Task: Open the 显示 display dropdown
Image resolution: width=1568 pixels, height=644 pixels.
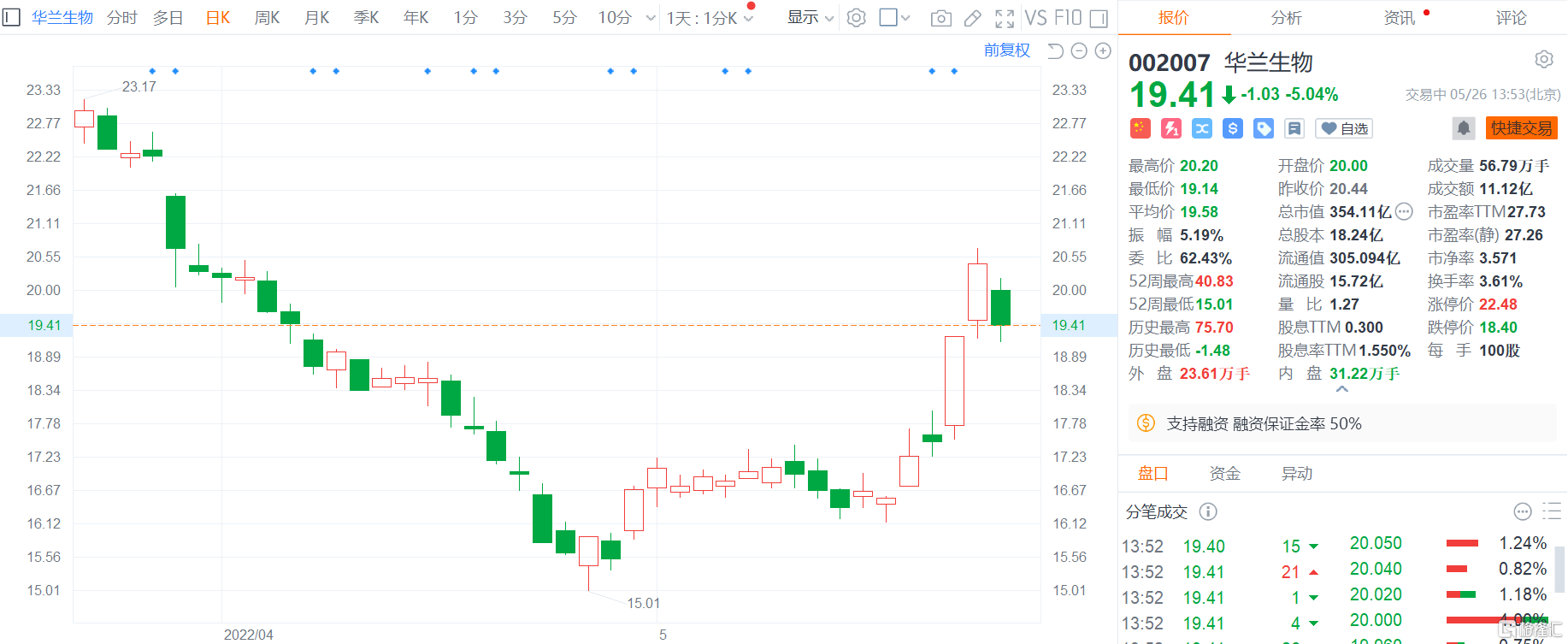Action: click(810, 18)
